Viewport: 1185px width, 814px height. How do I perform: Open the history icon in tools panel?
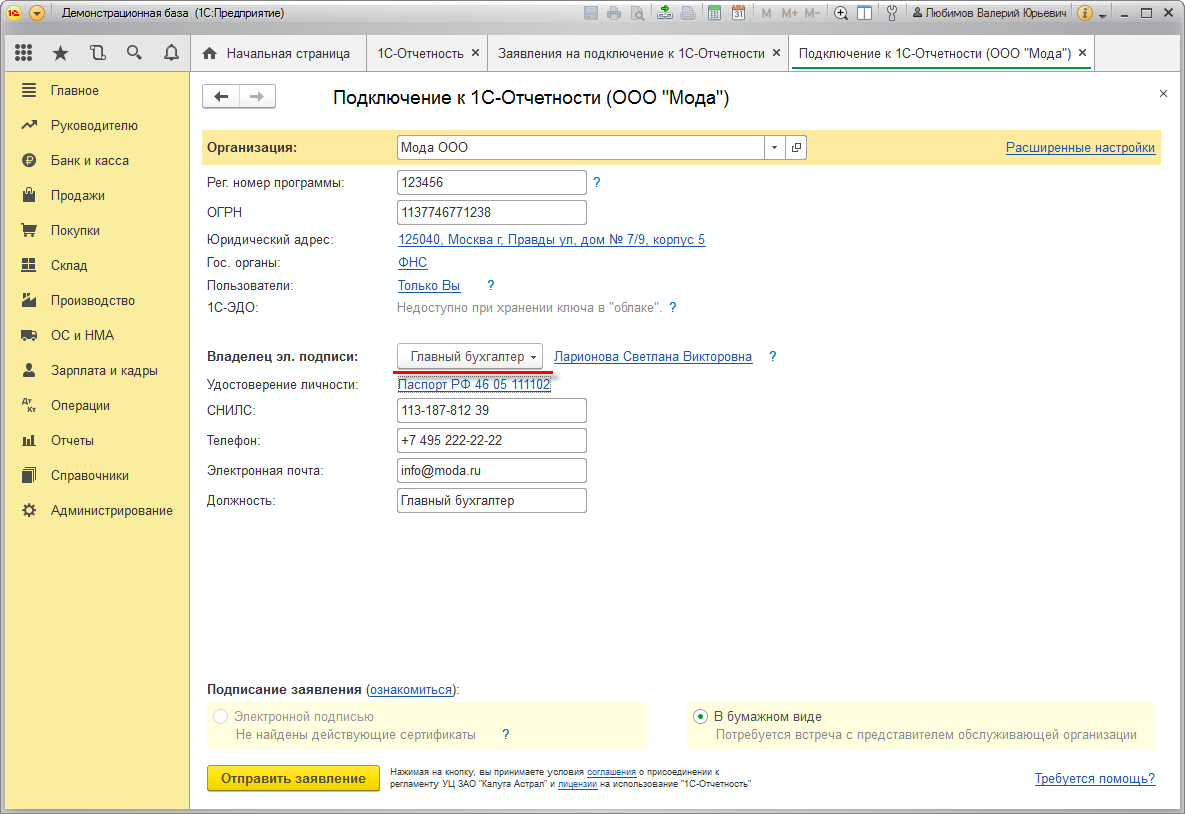click(97, 52)
